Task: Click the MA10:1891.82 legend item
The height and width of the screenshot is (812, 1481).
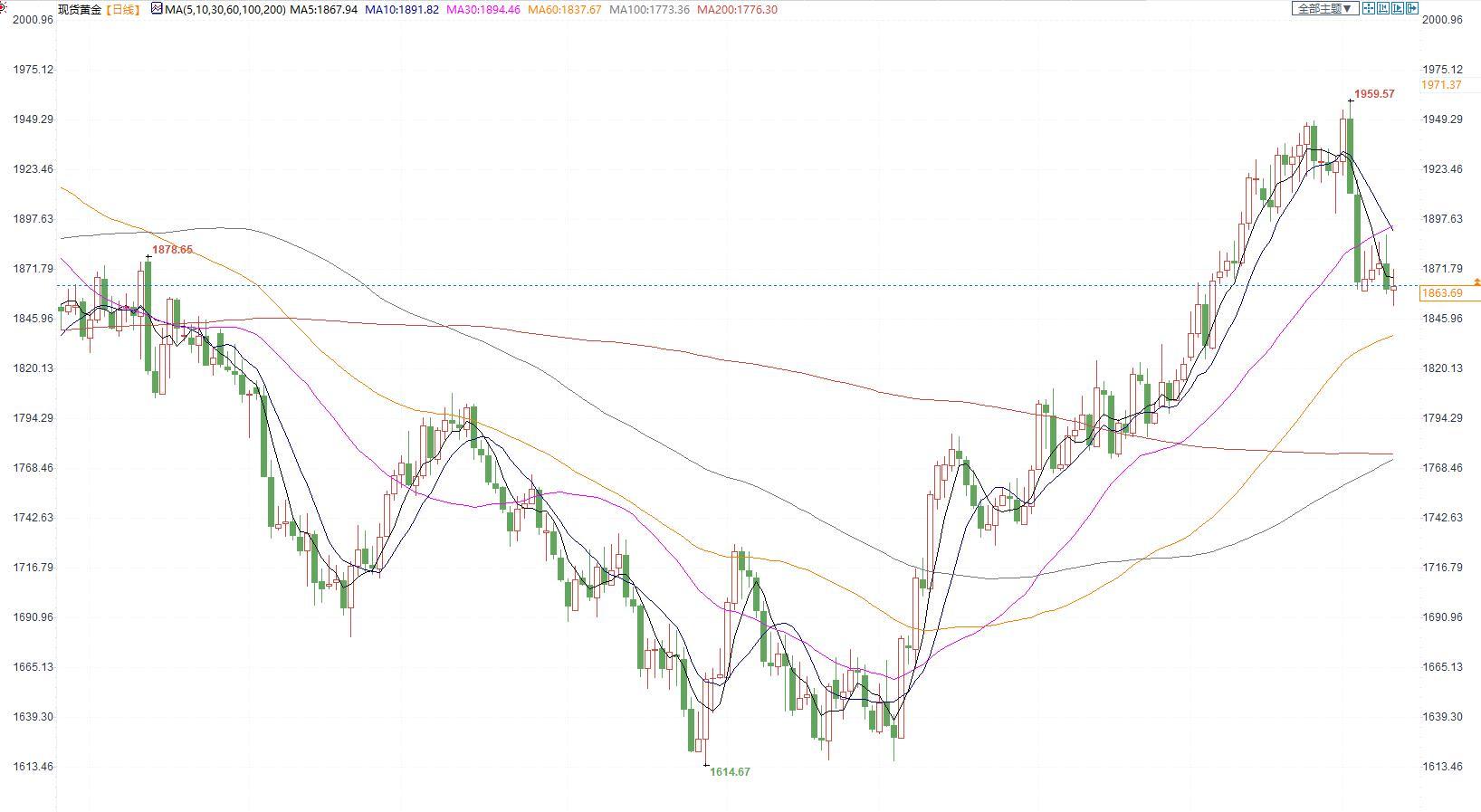Action: pos(401,10)
